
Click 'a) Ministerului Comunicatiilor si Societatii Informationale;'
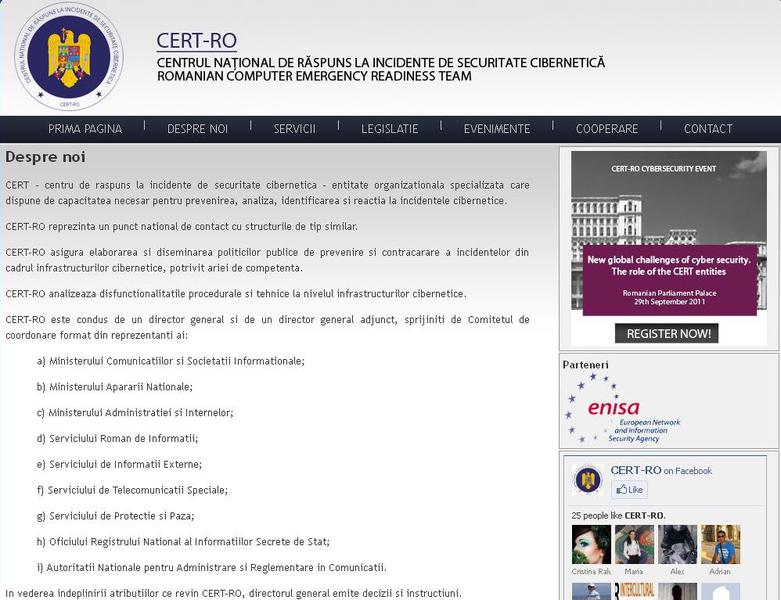[170, 361]
